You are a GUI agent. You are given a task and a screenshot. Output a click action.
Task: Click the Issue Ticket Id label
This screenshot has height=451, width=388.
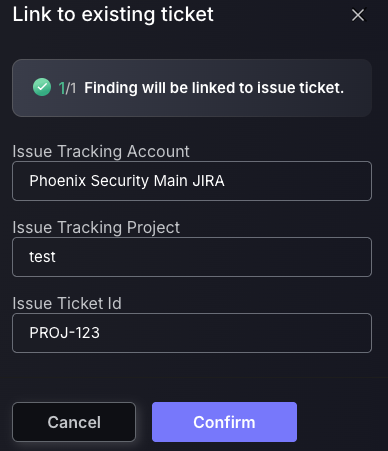[x=67, y=303]
